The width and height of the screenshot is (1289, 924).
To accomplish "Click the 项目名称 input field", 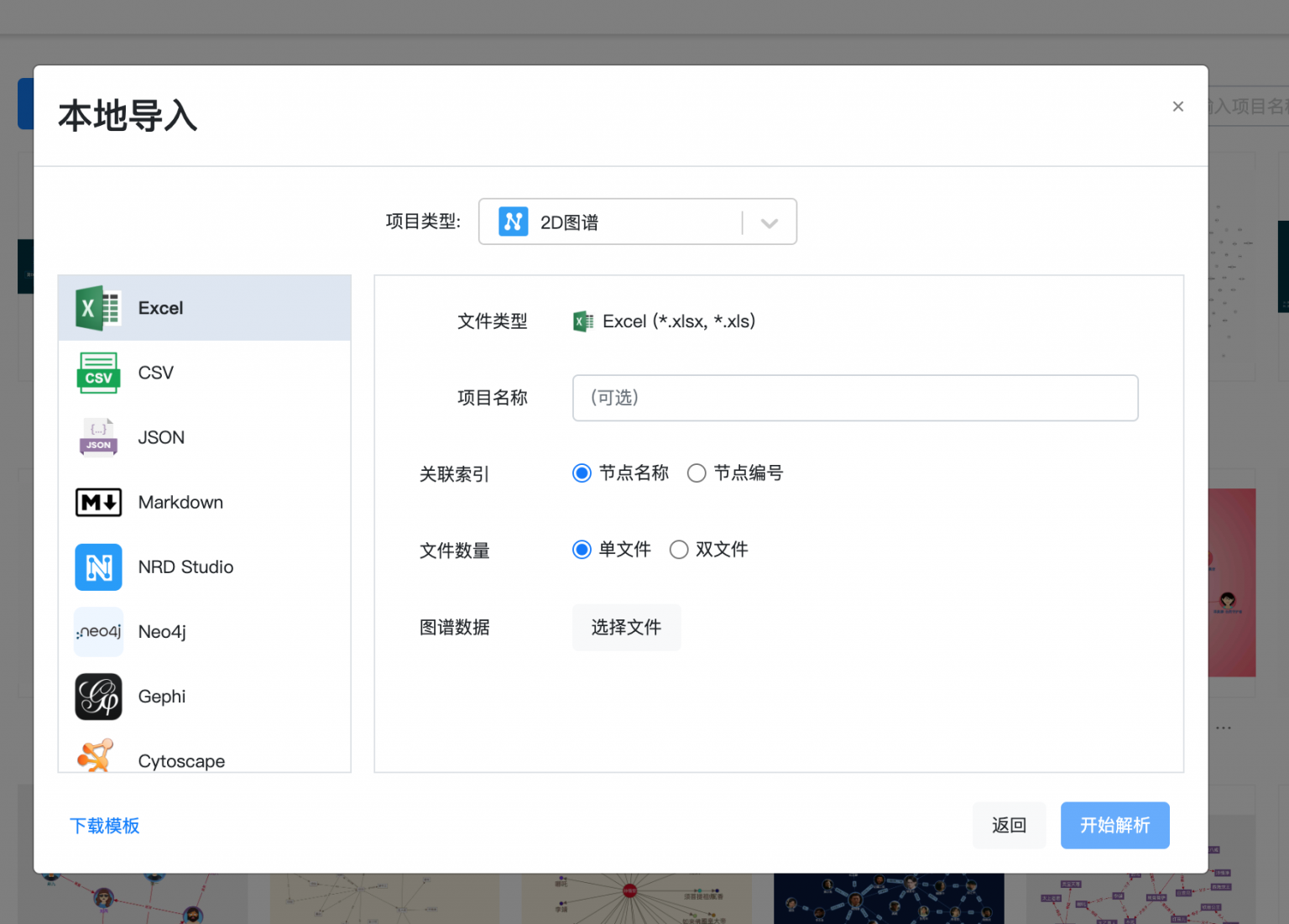I will (x=854, y=398).
